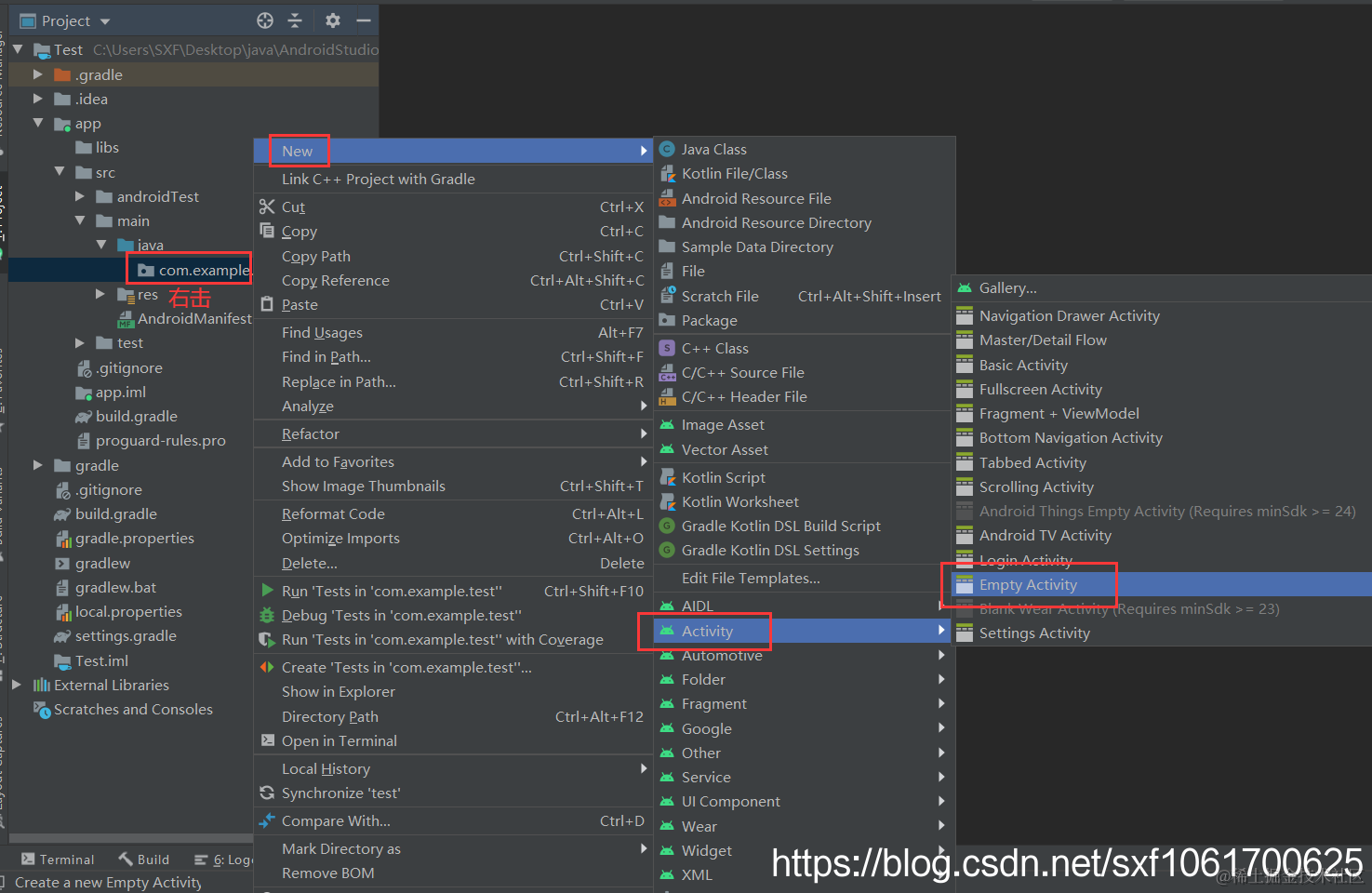The height and width of the screenshot is (893, 1372).
Task: Open the Activity submenu entry
Action: (804, 632)
